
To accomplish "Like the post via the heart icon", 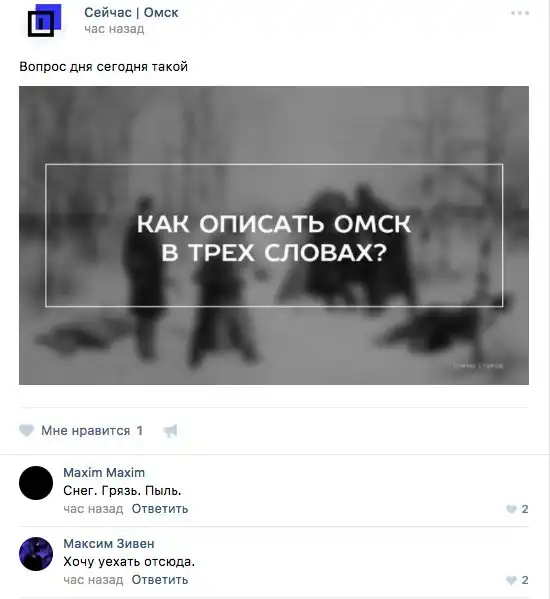I will pos(27,431).
